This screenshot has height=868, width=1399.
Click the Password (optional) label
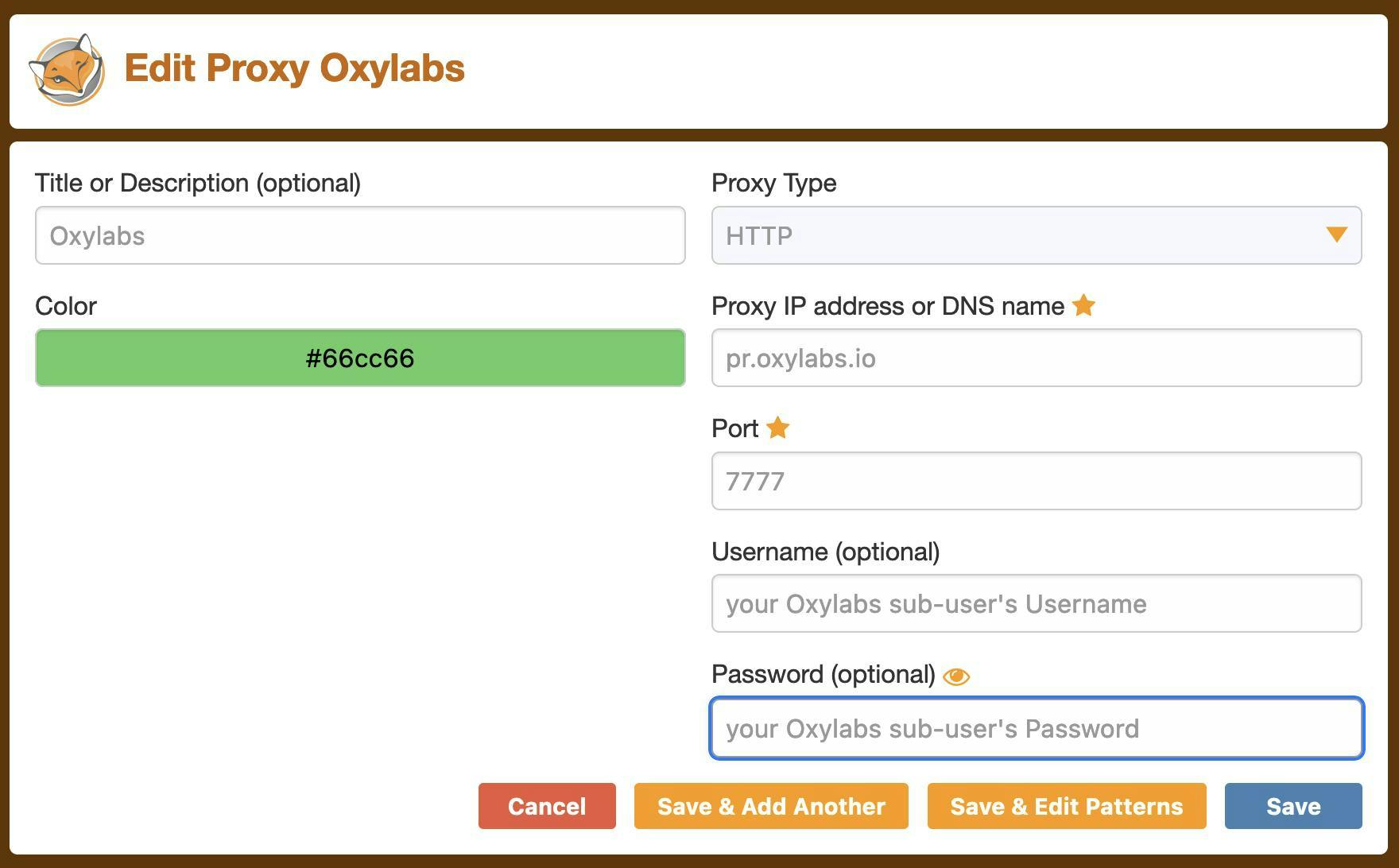pyautogui.click(x=823, y=674)
